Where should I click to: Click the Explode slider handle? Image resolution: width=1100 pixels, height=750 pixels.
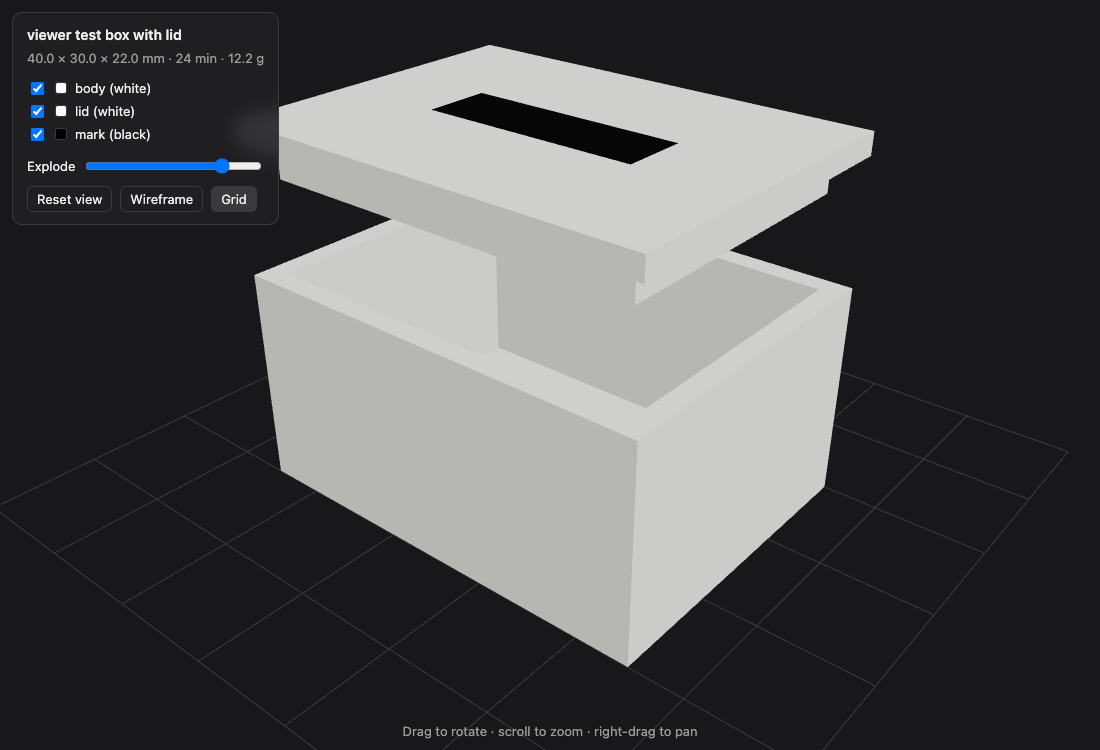pyautogui.click(x=222, y=166)
